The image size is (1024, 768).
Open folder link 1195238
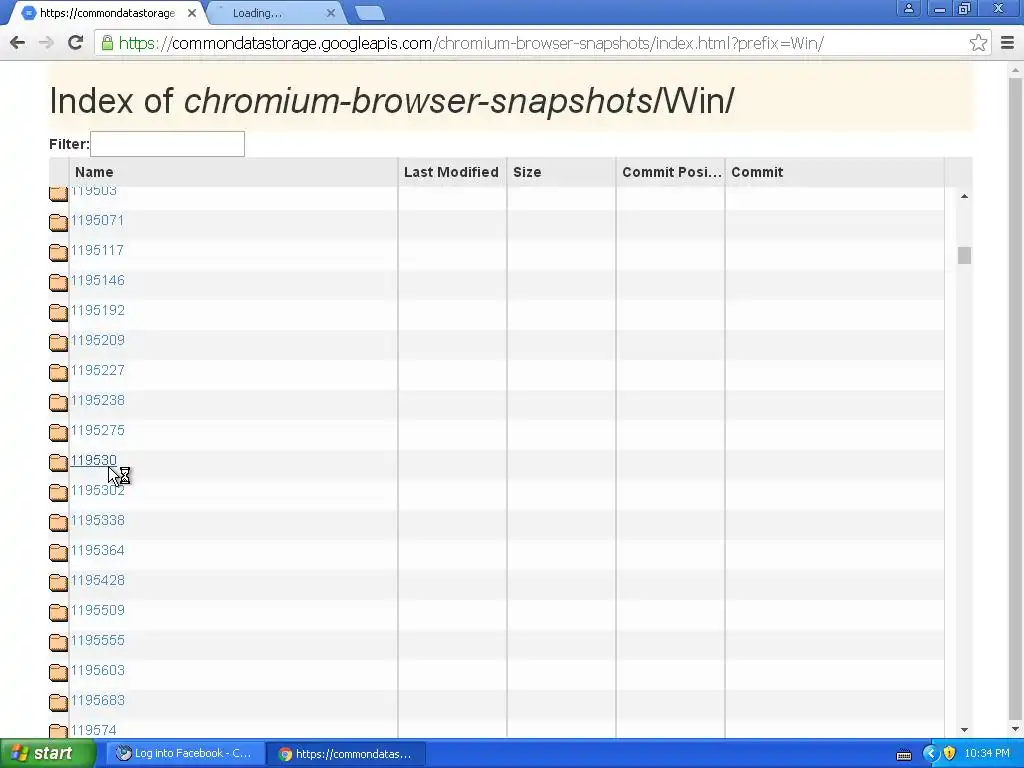click(97, 400)
